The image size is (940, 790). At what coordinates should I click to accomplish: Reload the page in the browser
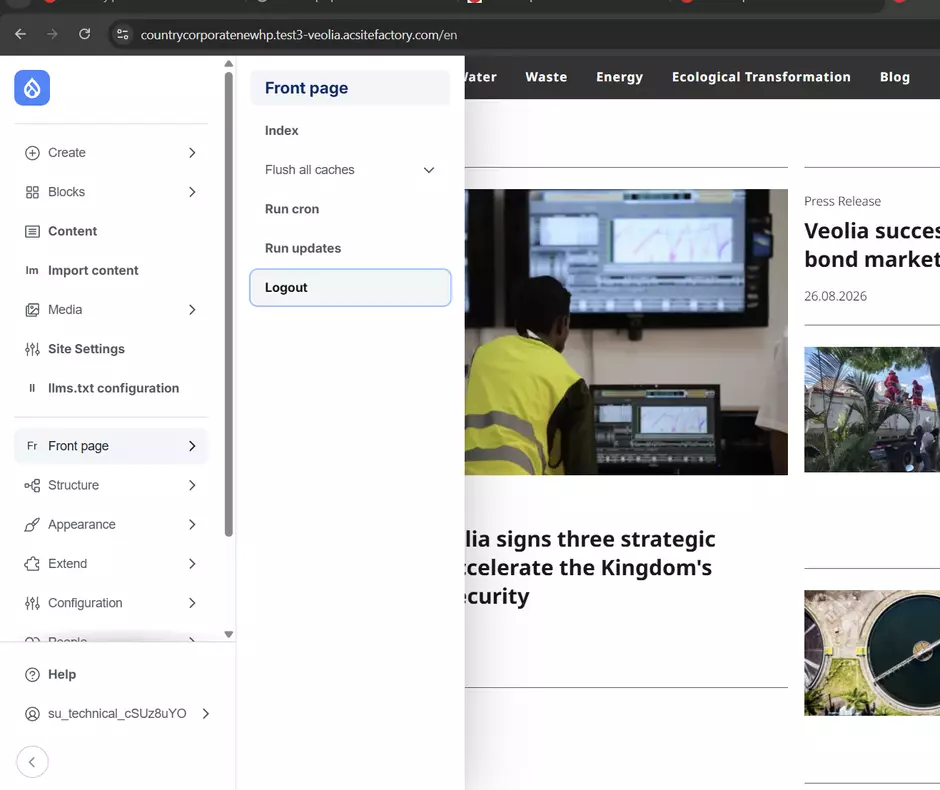tap(85, 34)
